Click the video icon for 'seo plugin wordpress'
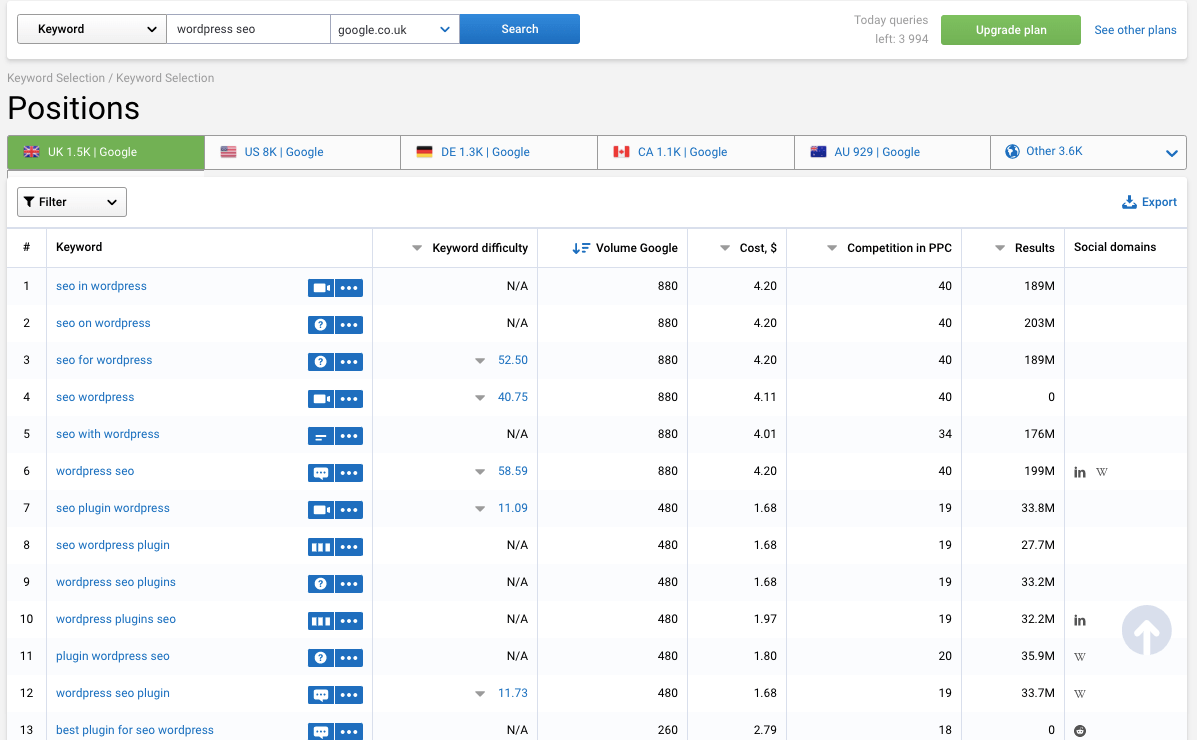 click(321, 509)
